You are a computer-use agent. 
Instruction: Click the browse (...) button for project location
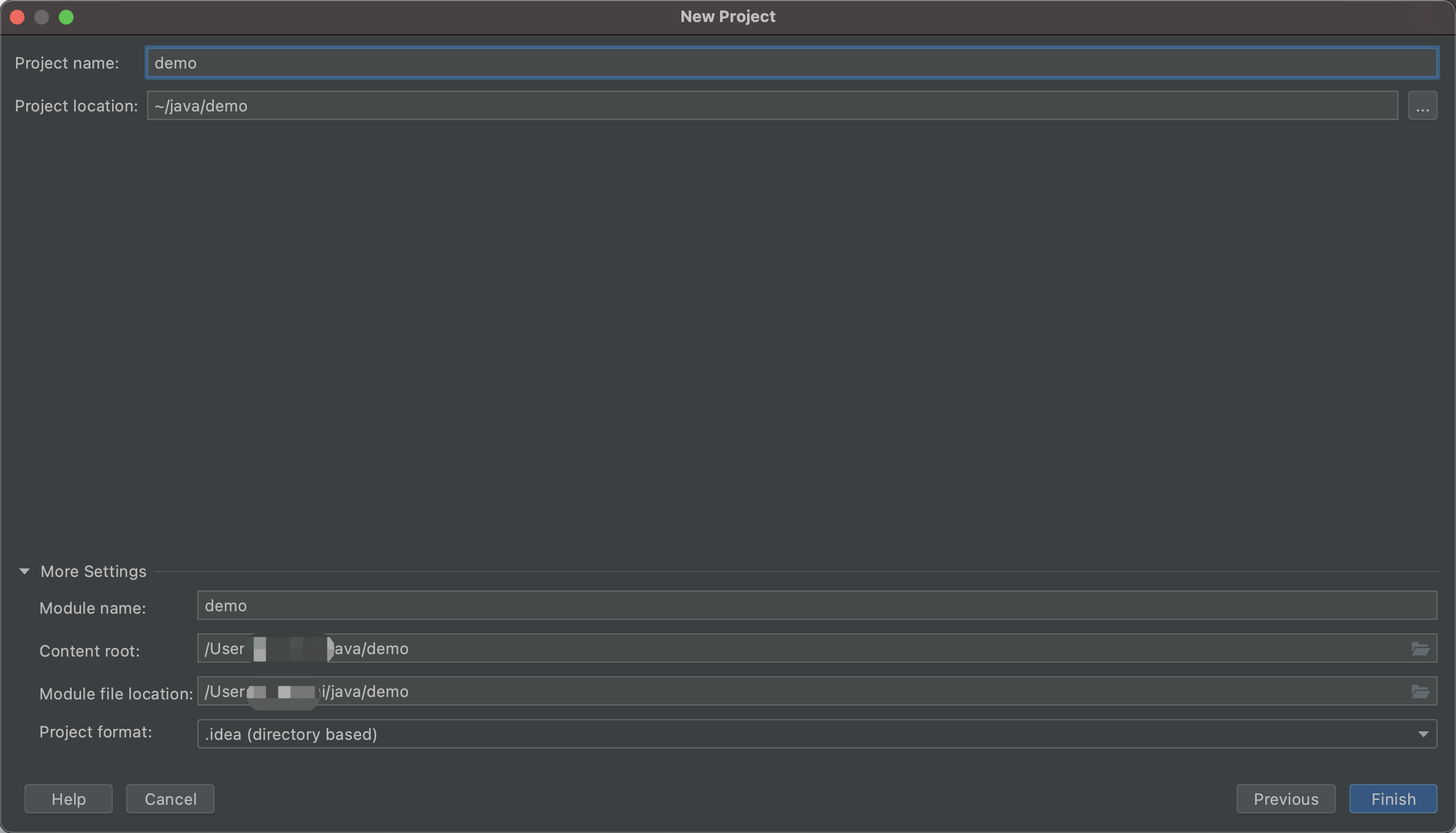coord(1422,107)
